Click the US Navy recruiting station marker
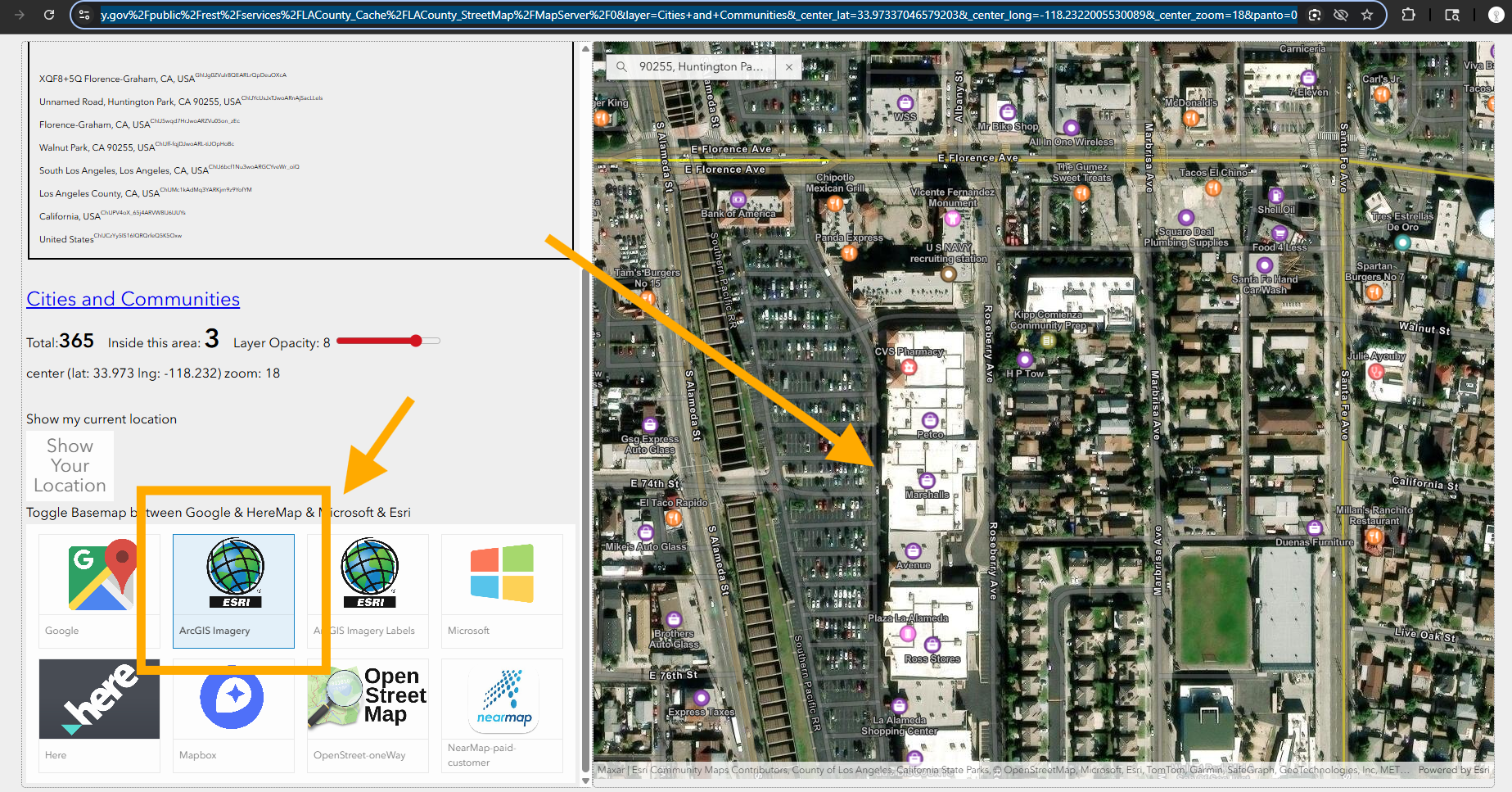1512x792 pixels. [x=949, y=274]
